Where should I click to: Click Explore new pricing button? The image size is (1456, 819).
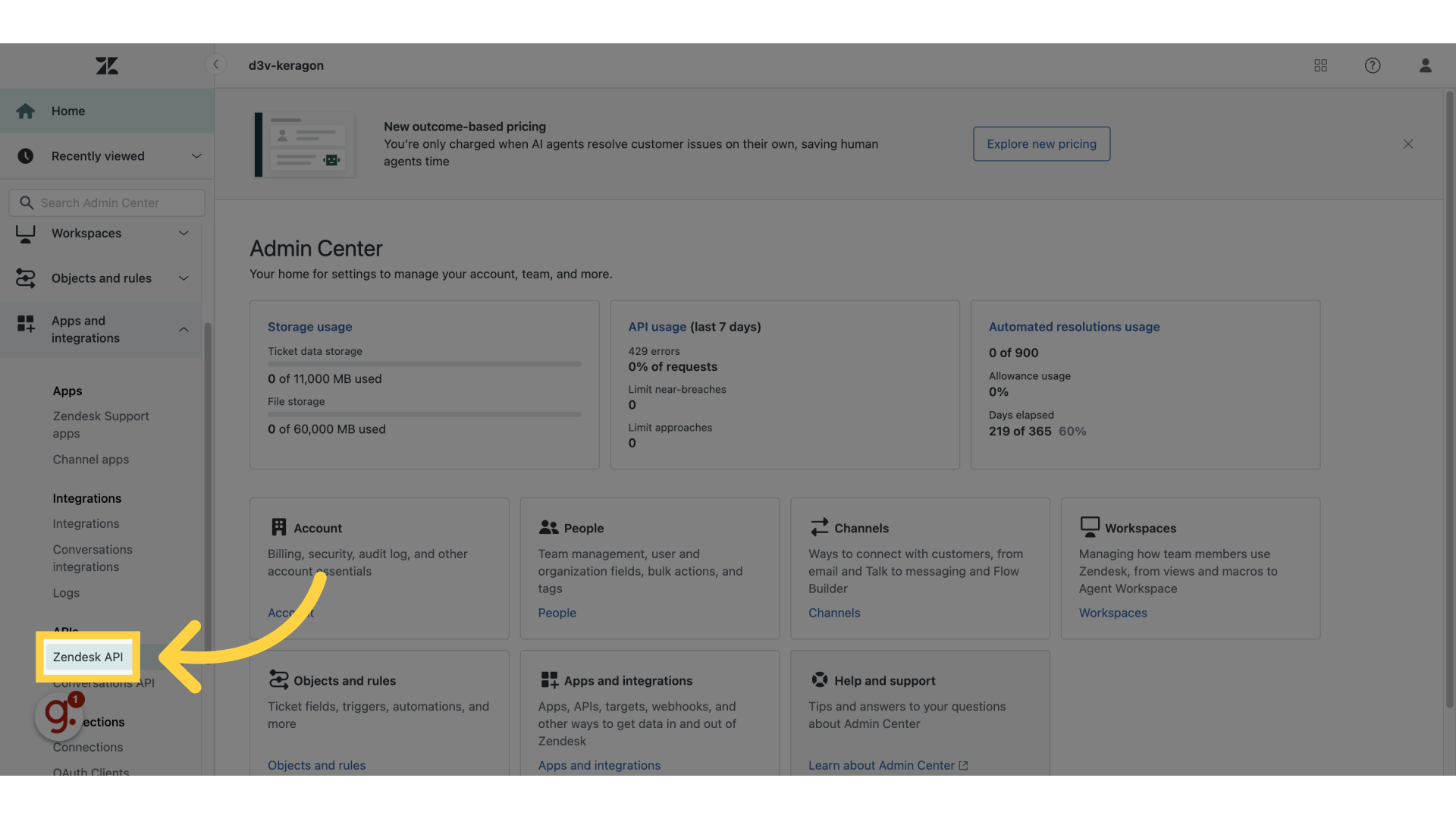(1041, 144)
